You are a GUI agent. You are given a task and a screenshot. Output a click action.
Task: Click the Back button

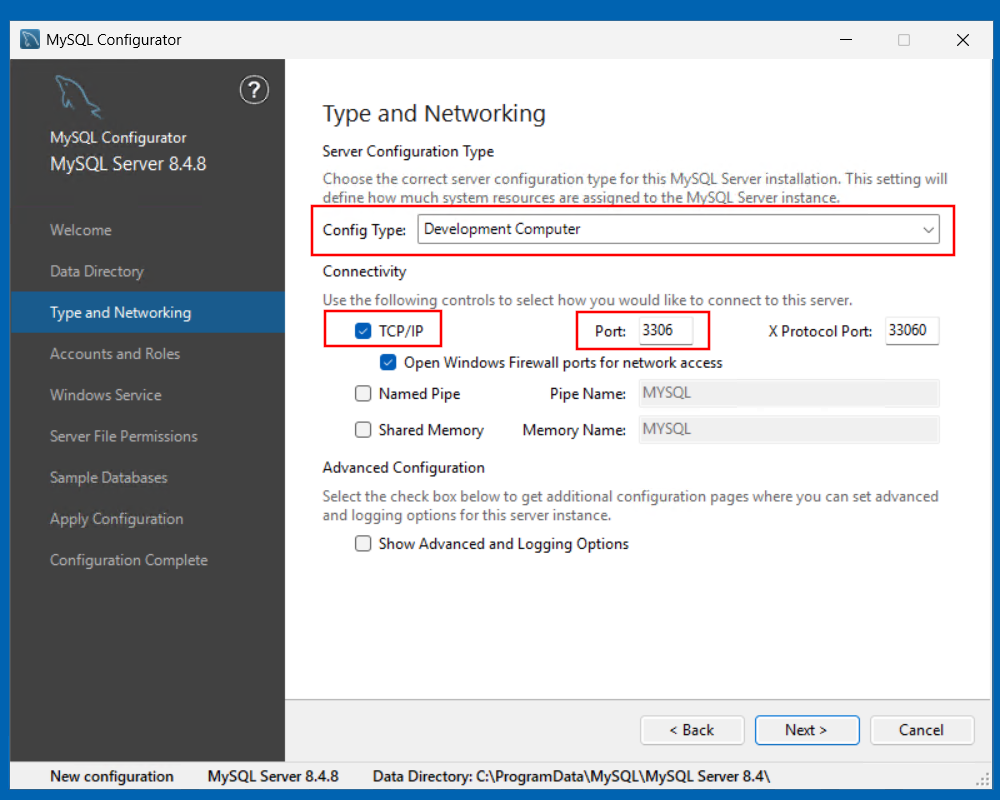pyautogui.click(x=692, y=730)
